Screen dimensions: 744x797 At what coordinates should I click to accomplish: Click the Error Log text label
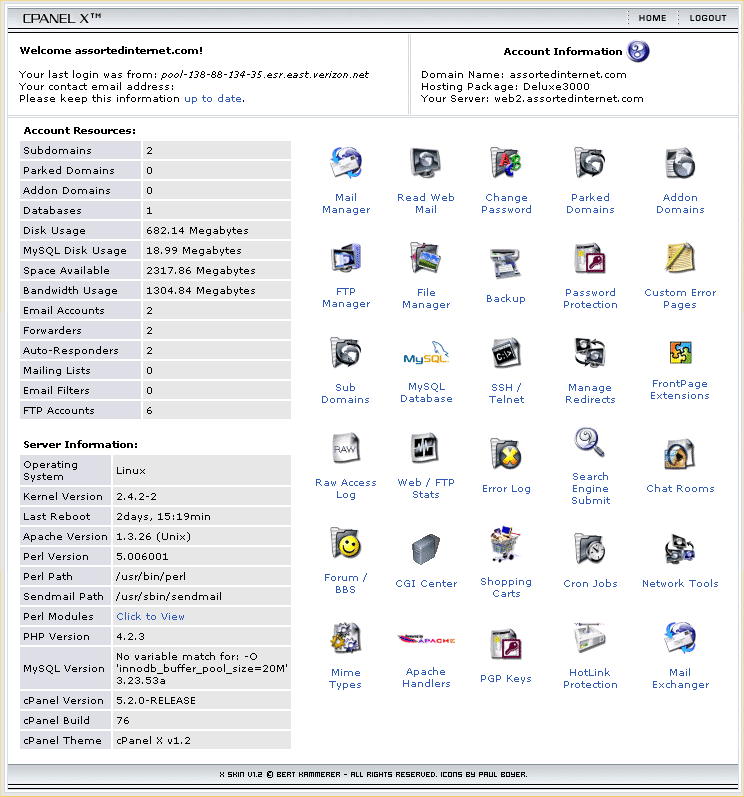(506, 488)
